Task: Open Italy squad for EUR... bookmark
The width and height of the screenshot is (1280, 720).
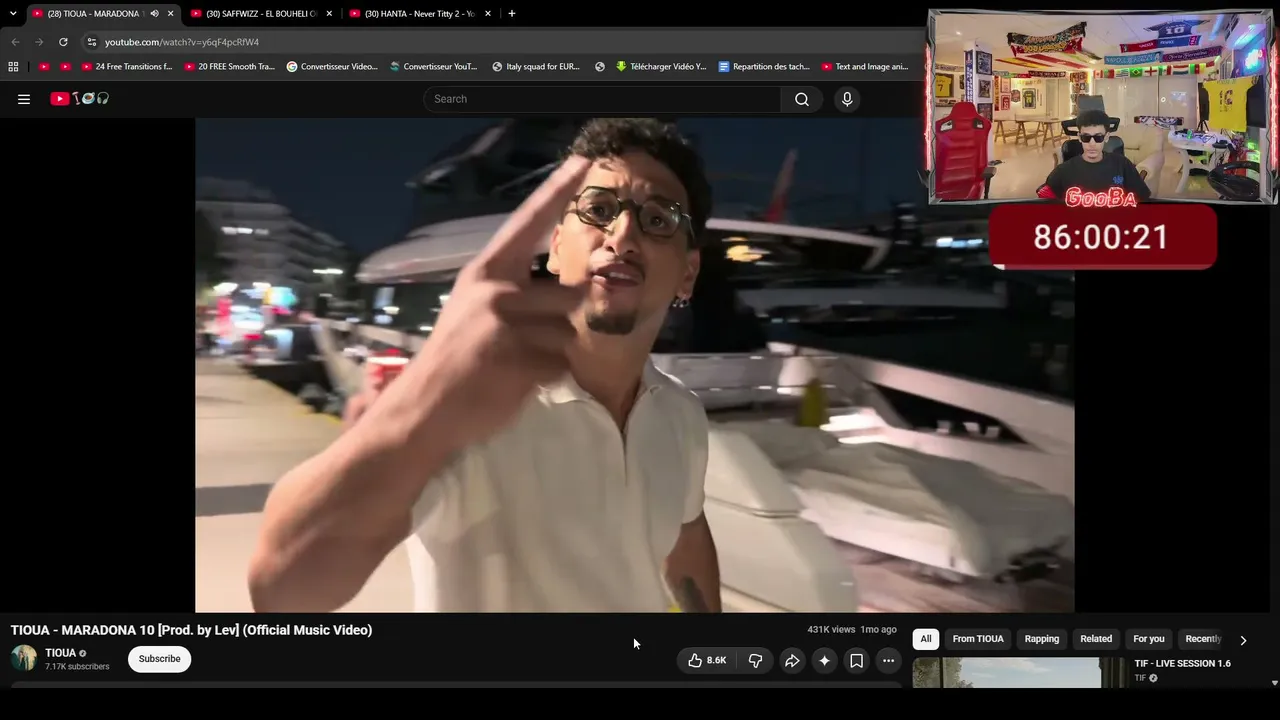Action: [x=536, y=67]
